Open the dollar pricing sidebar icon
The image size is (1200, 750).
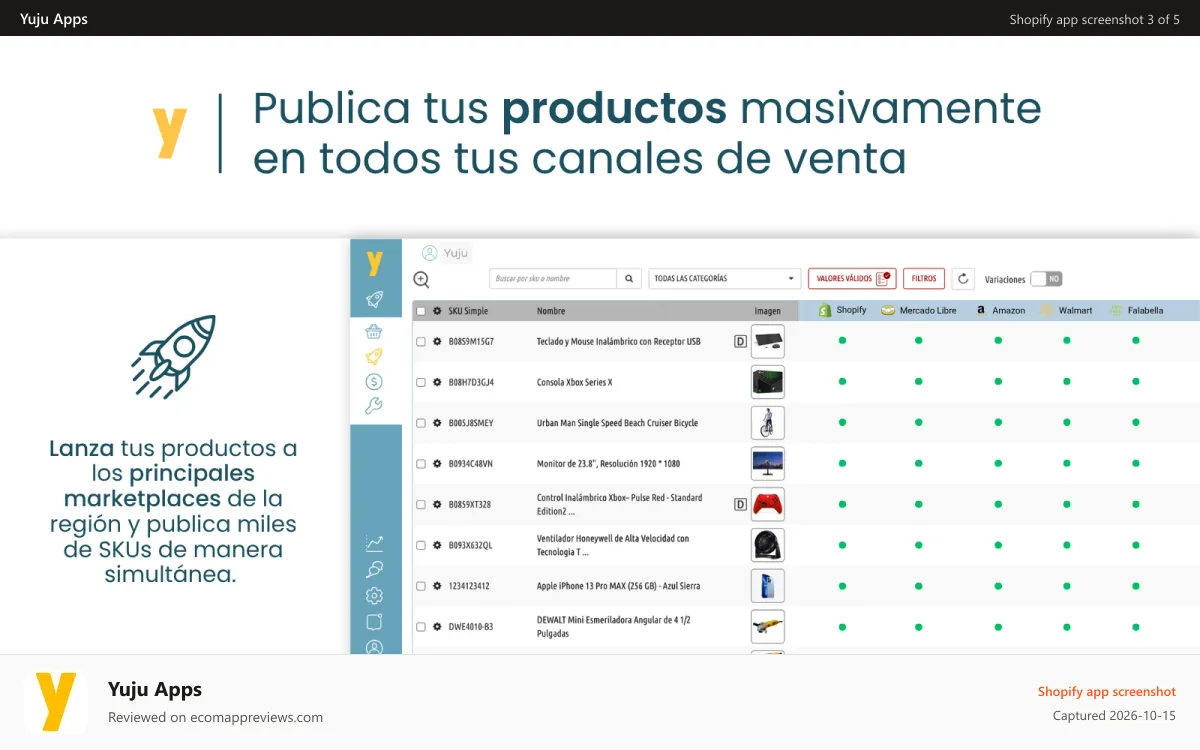[x=374, y=381]
